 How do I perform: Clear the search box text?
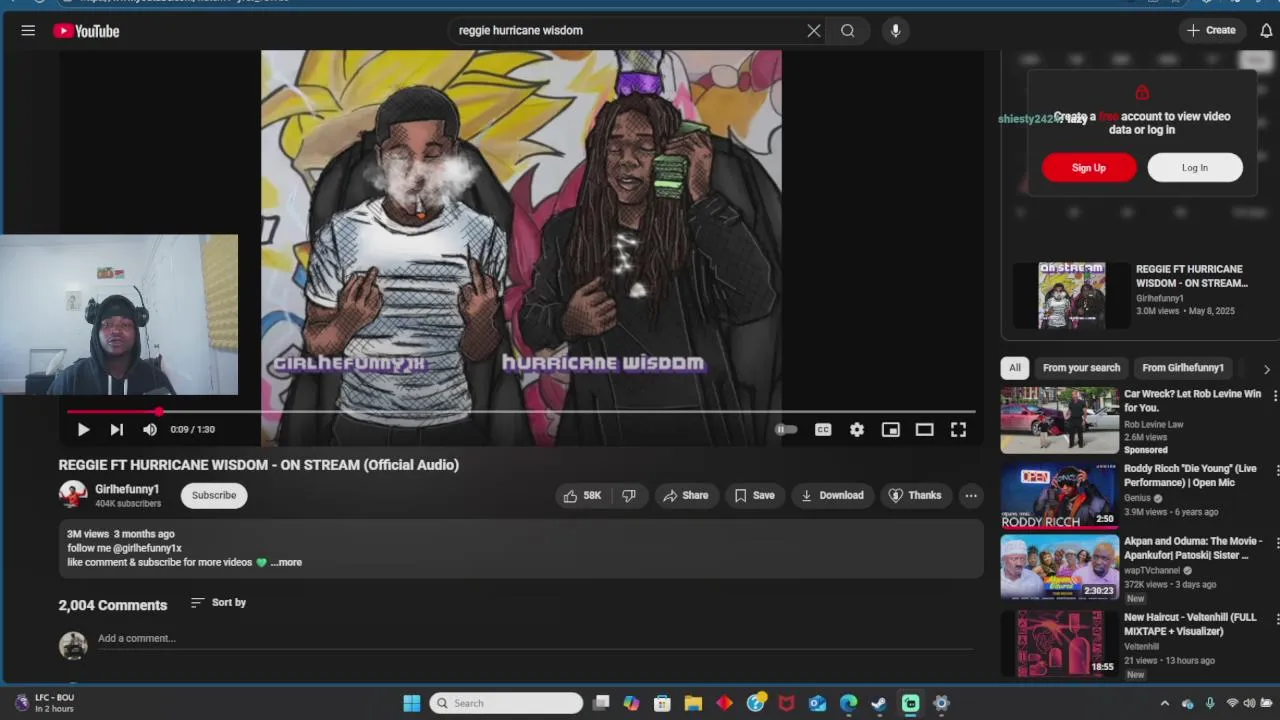814,31
